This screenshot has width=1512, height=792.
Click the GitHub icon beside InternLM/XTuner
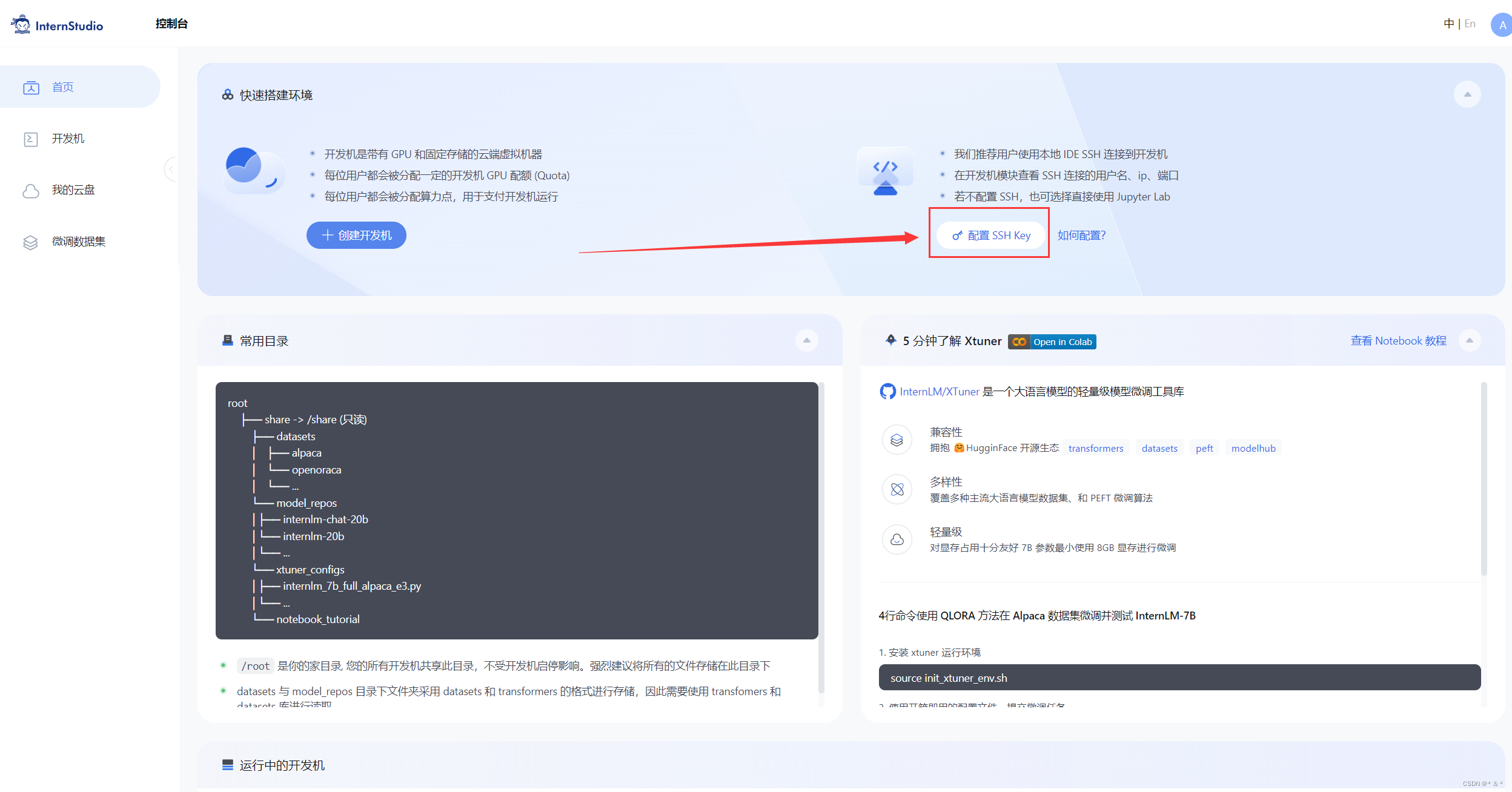(x=887, y=391)
